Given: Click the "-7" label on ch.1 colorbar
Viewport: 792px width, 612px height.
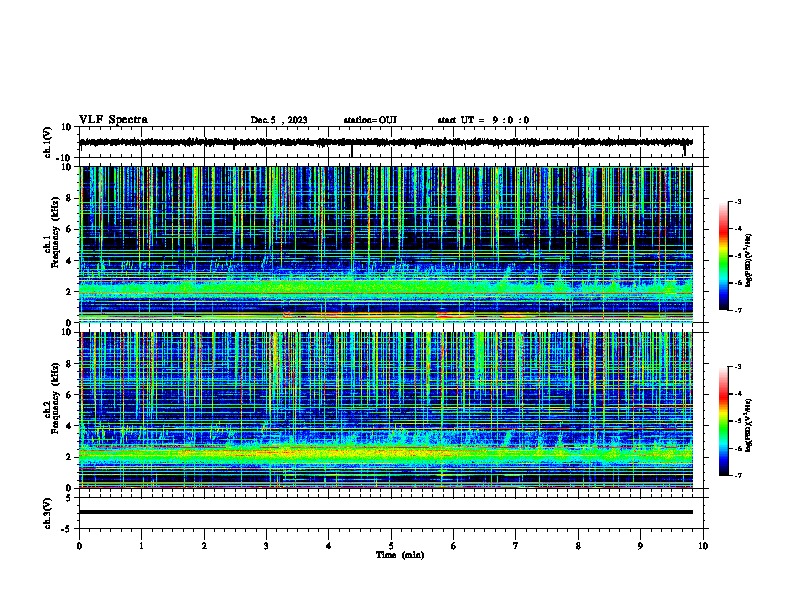Looking at the screenshot, I should (738, 310).
